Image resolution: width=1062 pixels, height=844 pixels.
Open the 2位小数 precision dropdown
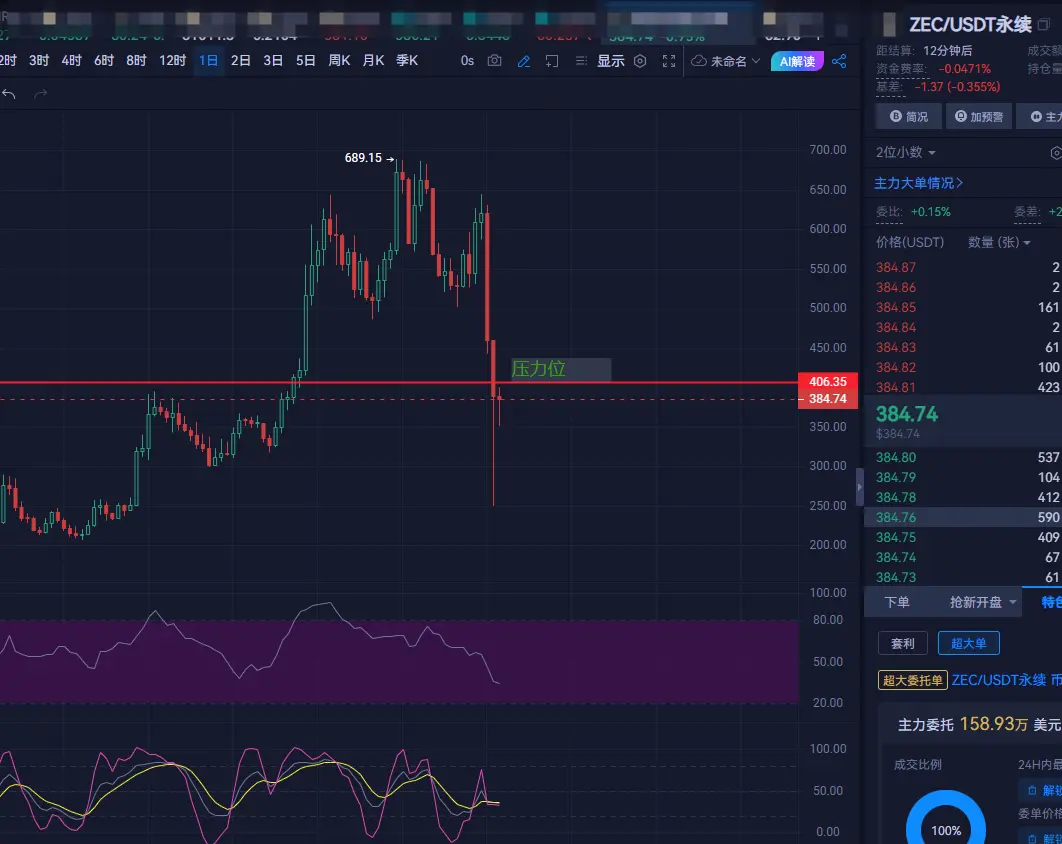click(906, 152)
